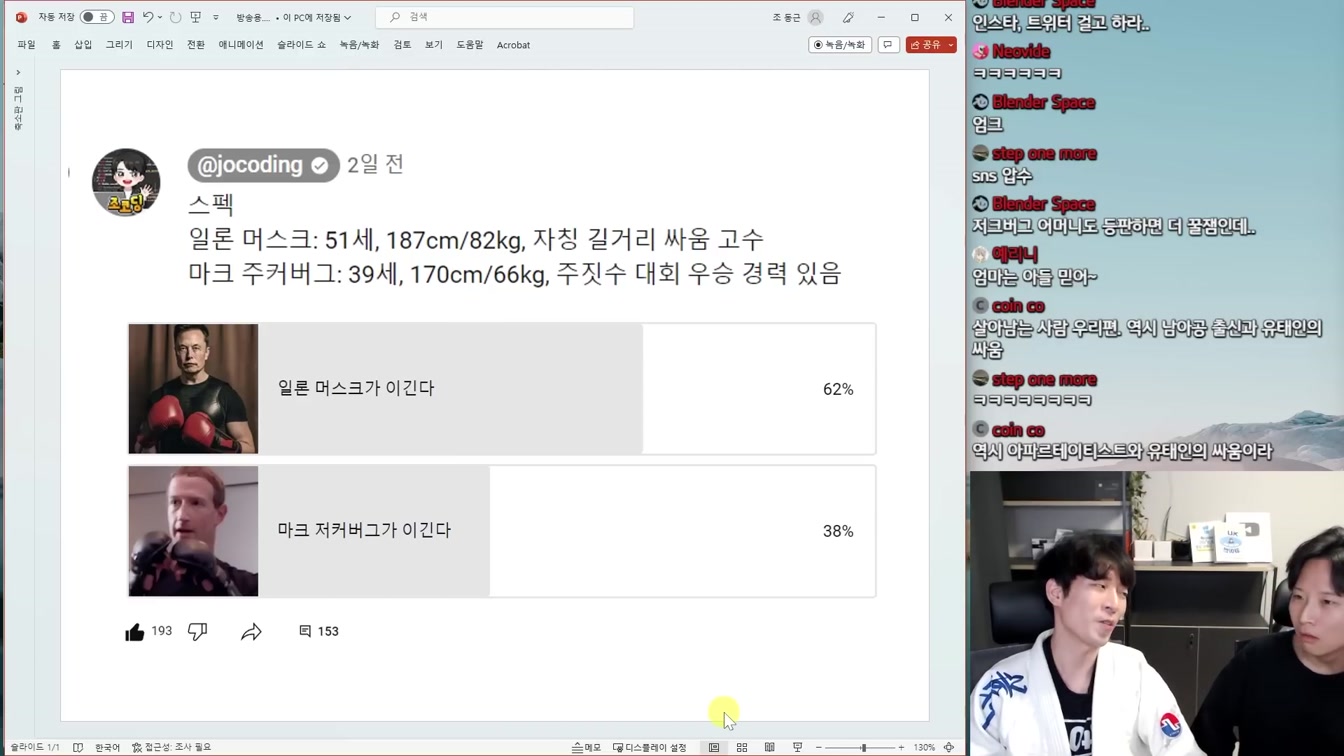Click Fit slide to window icon

coord(949,747)
